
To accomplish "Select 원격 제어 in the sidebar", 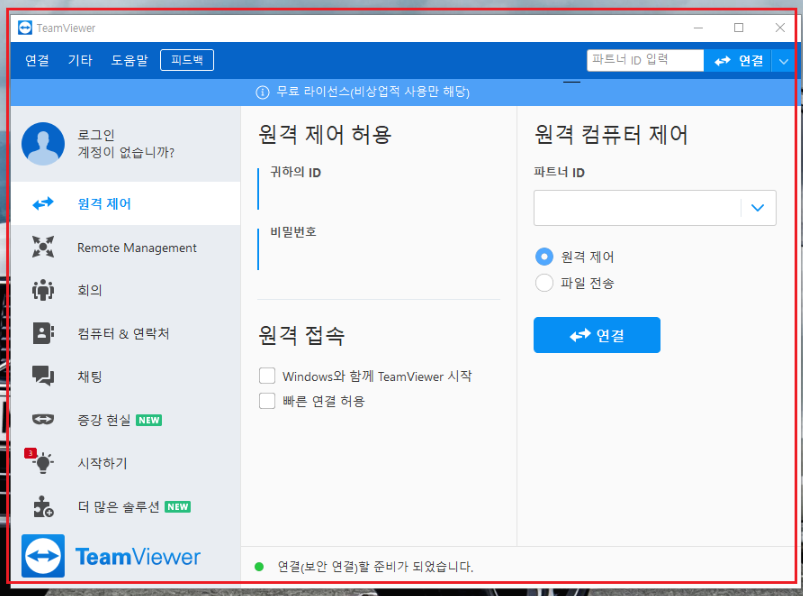I will click(x=125, y=204).
